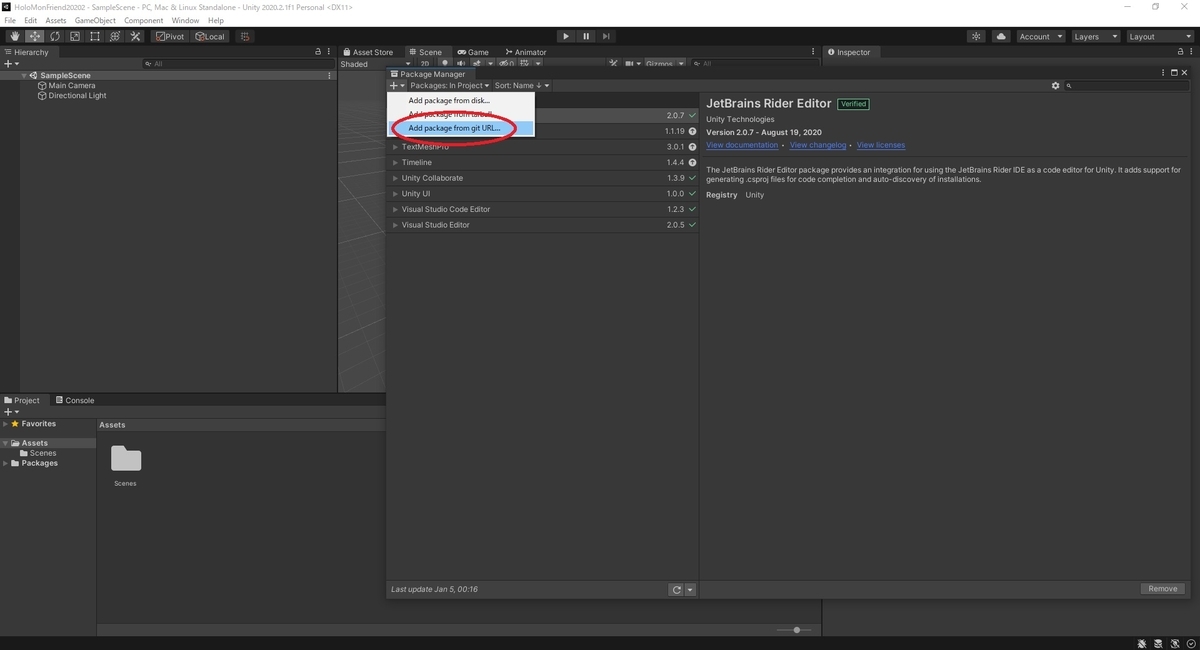Click the Pause button
Viewport: 1200px width, 650px height.
[586, 36]
